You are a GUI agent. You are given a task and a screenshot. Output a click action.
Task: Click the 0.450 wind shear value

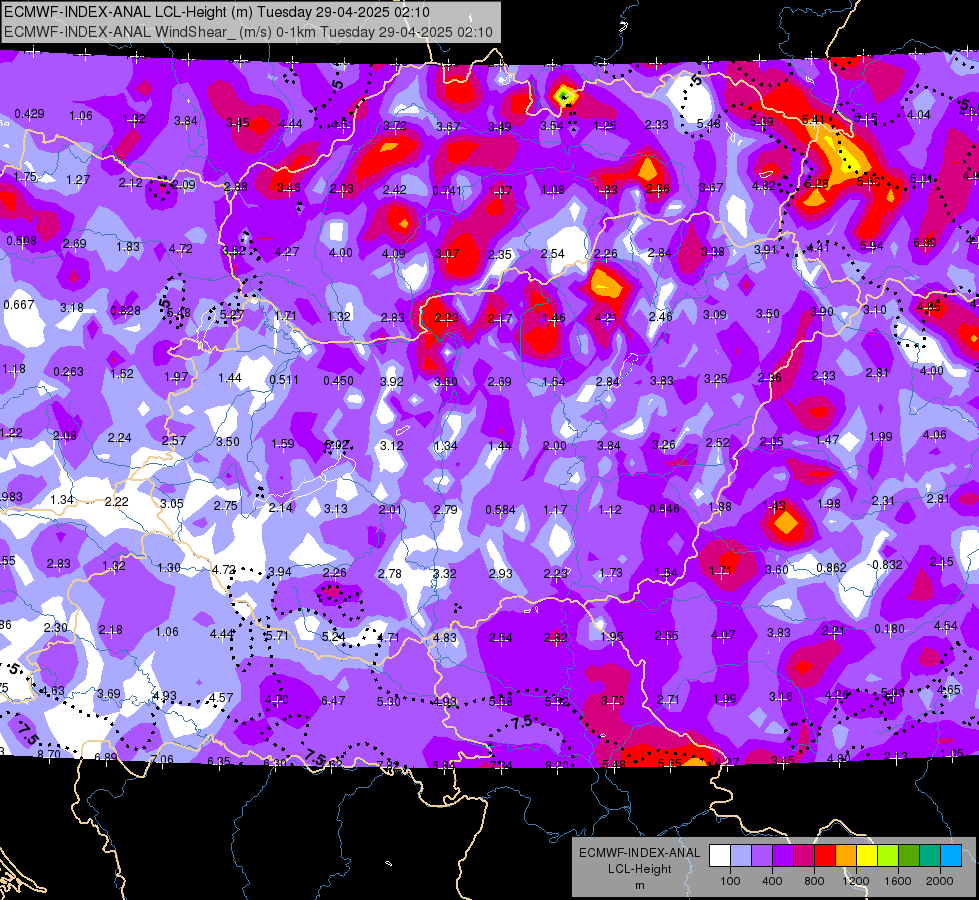338,381
